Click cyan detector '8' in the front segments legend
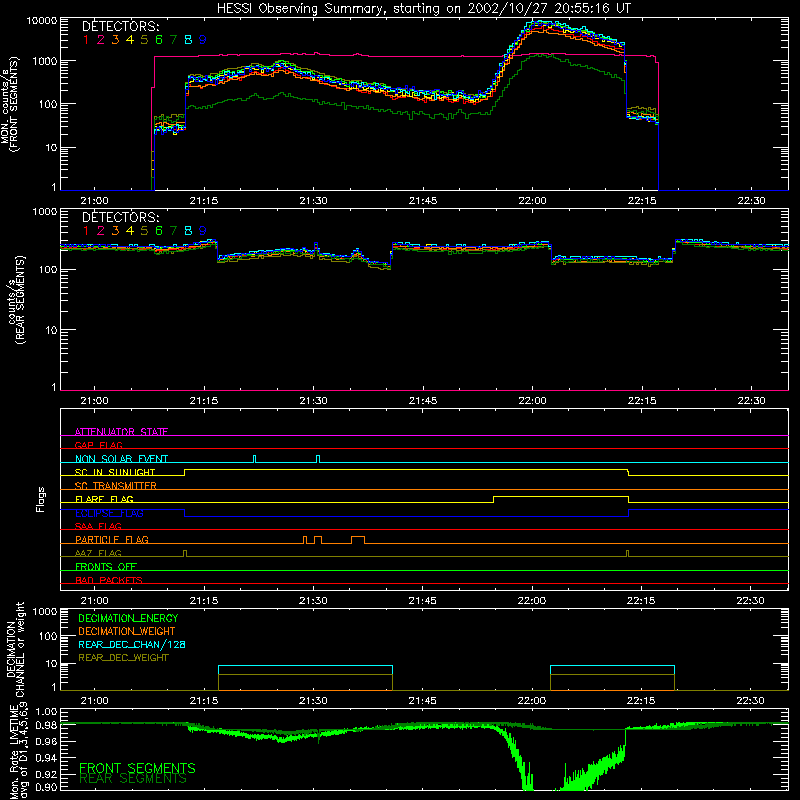 coord(188,40)
